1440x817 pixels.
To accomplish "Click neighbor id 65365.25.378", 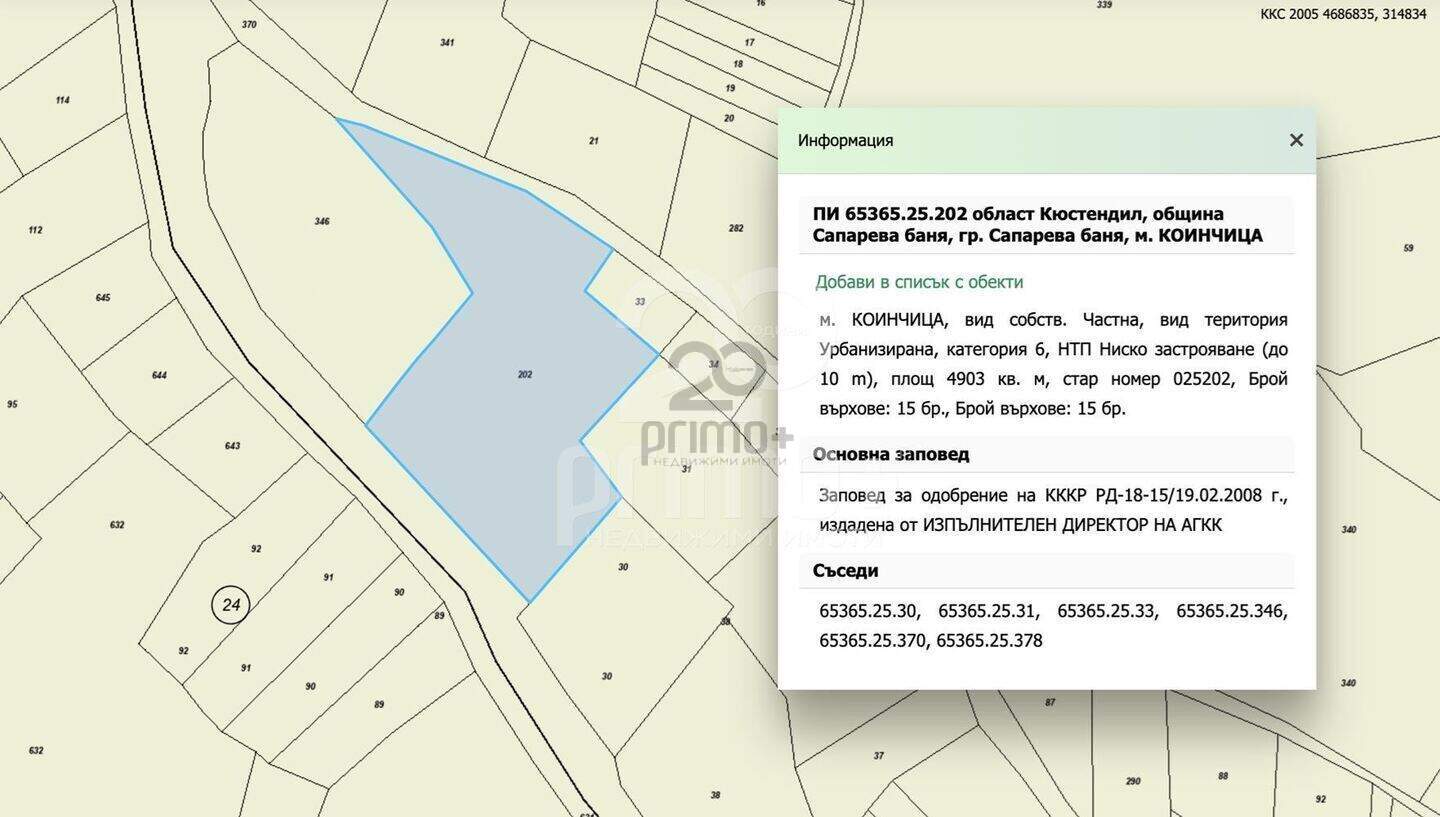I will 990,640.
